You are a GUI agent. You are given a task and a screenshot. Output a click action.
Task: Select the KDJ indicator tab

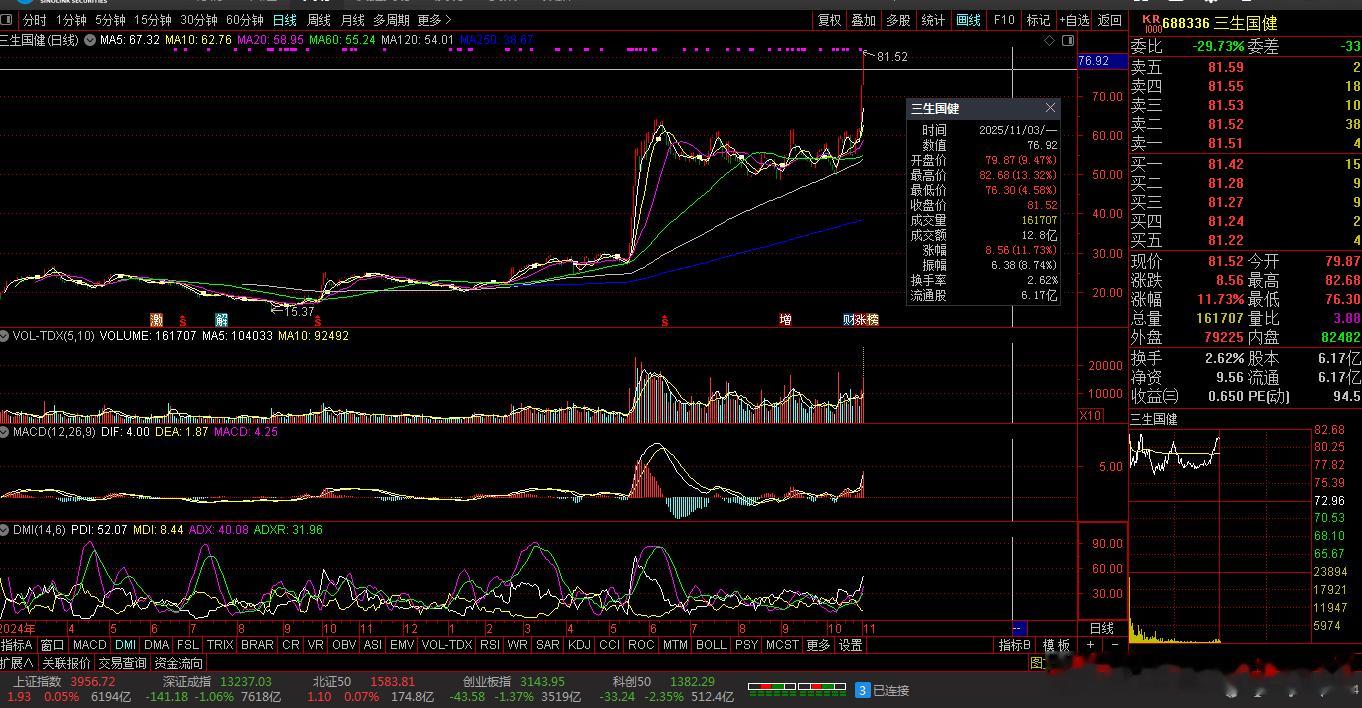pyautogui.click(x=579, y=645)
